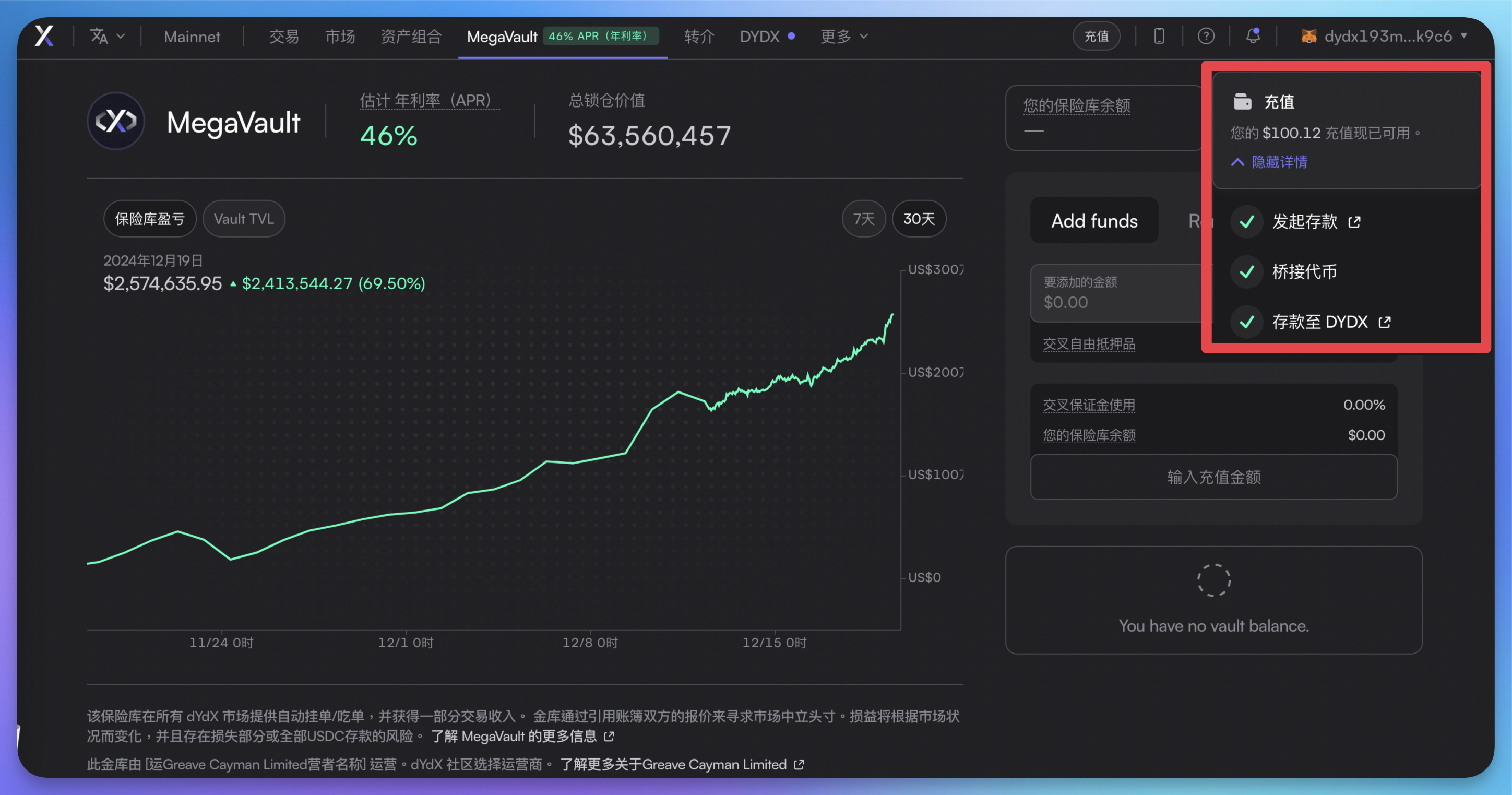Click the checkmark beside 桥接代币
The height and width of the screenshot is (795, 1512).
coord(1247,272)
